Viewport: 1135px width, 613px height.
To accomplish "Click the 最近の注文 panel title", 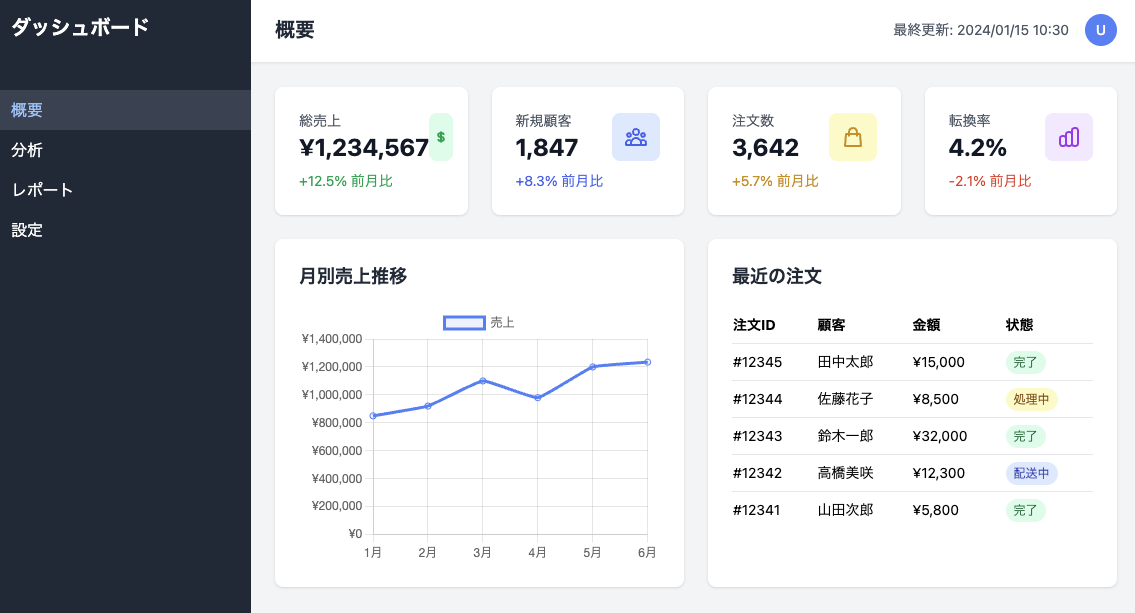I will pyautogui.click(x=777, y=276).
